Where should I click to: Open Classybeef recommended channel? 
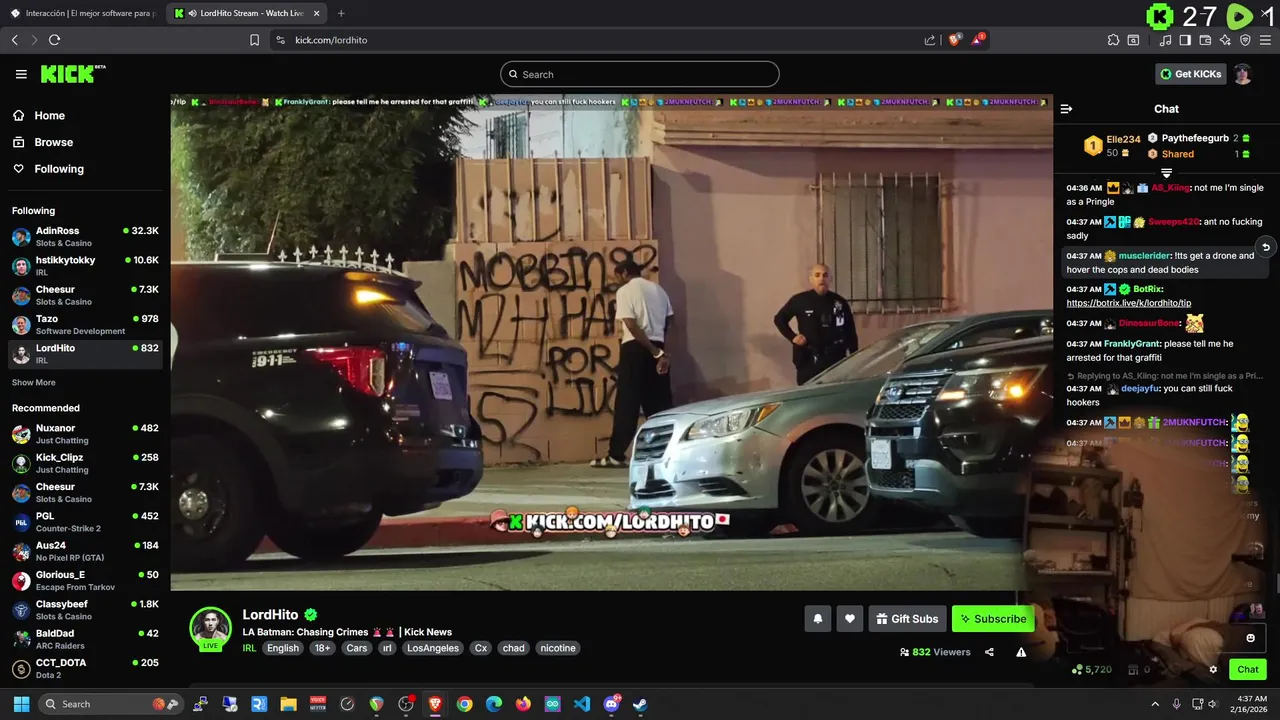(85, 610)
